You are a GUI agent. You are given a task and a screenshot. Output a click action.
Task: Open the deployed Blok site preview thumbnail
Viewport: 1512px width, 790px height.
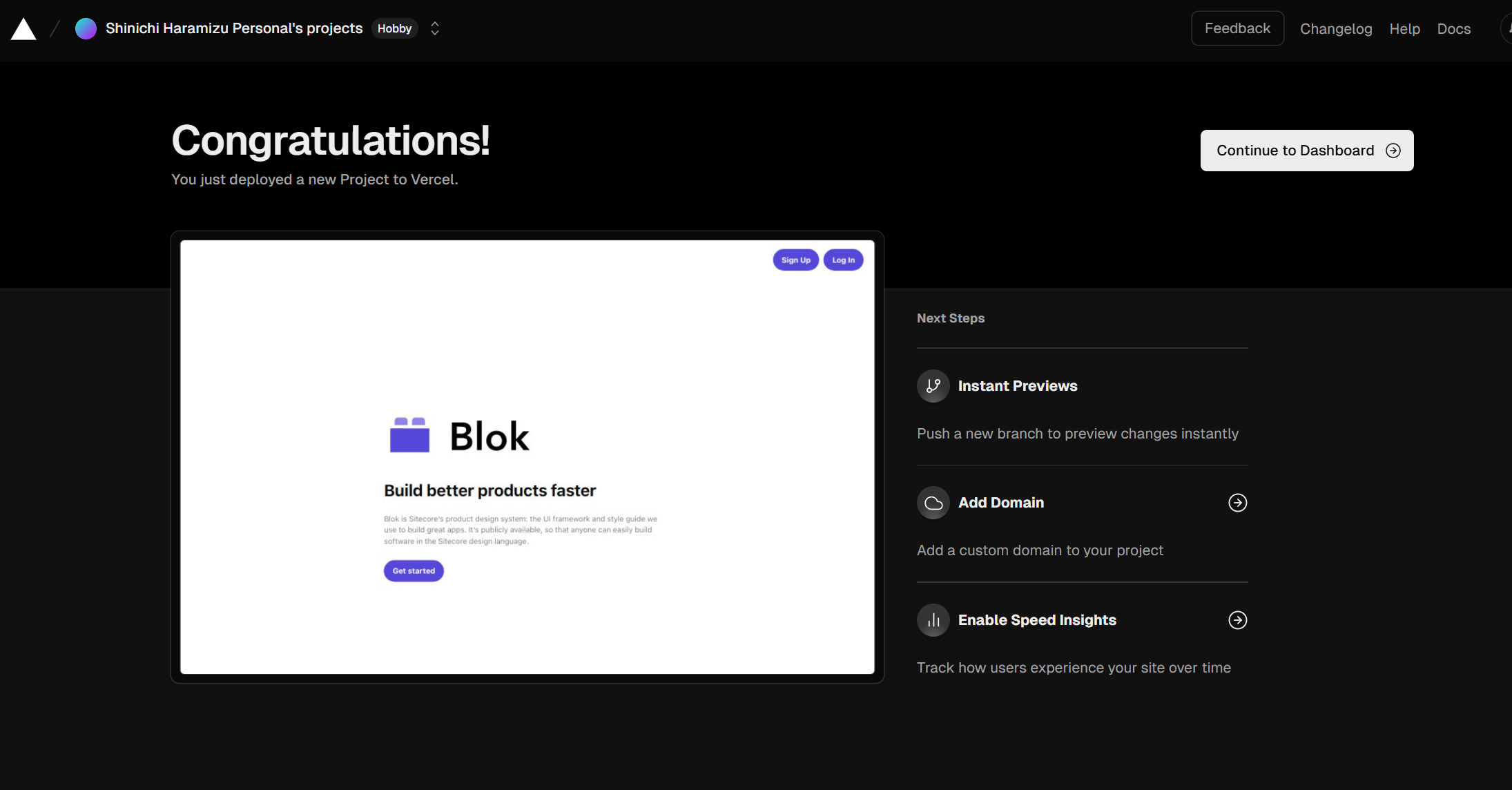(527, 457)
